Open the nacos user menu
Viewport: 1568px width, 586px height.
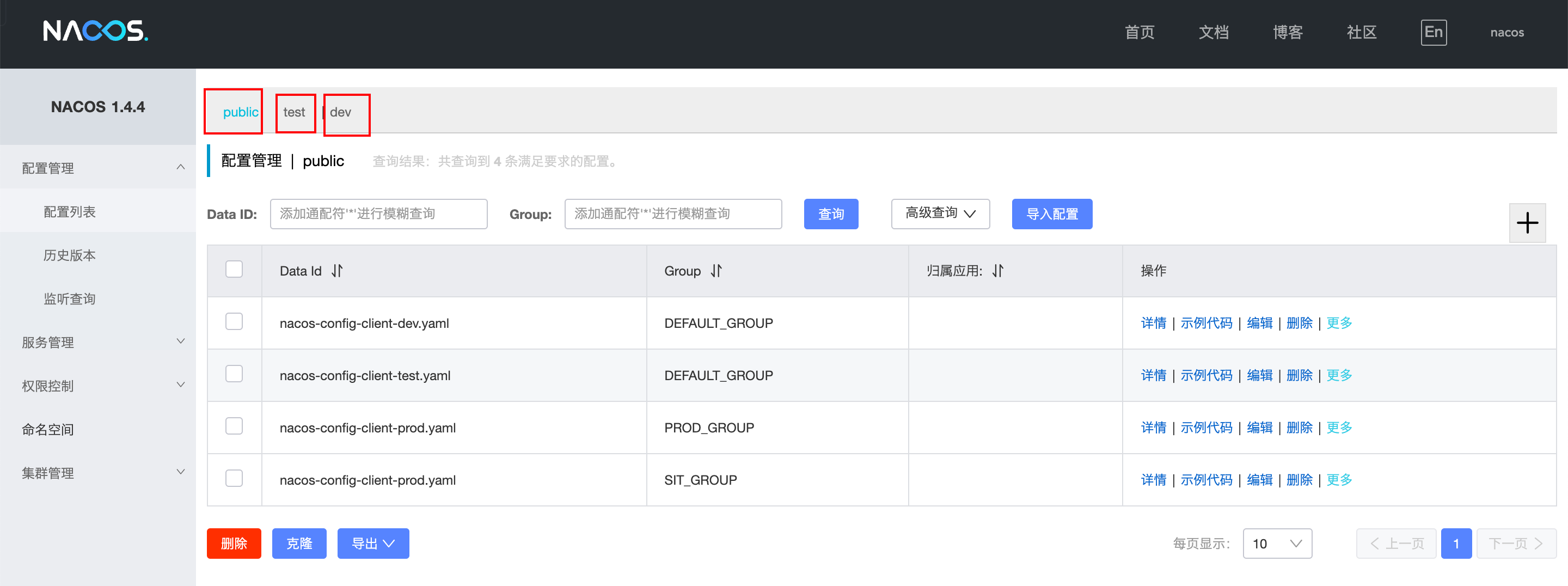click(1506, 32)
